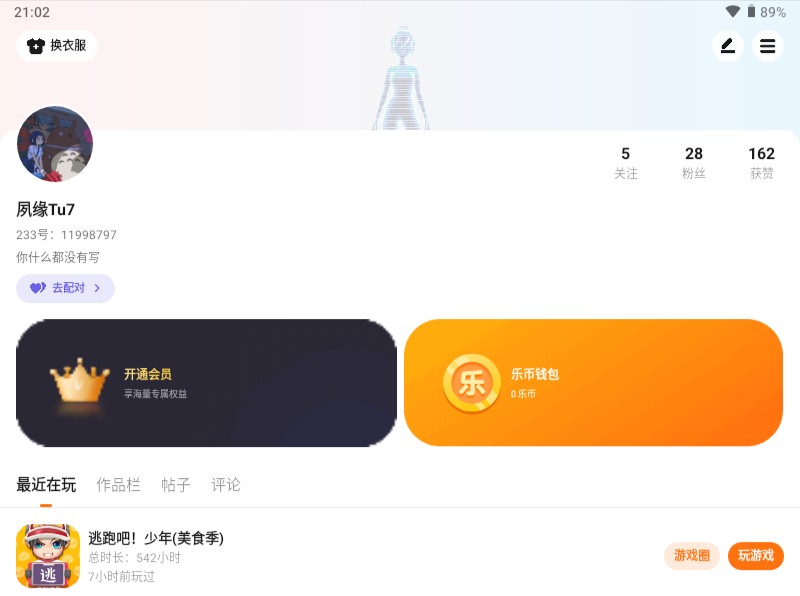Tap the 3D avatar figure at top
Viewport: 800px width, 596px height.
click(x=402, y=79)
